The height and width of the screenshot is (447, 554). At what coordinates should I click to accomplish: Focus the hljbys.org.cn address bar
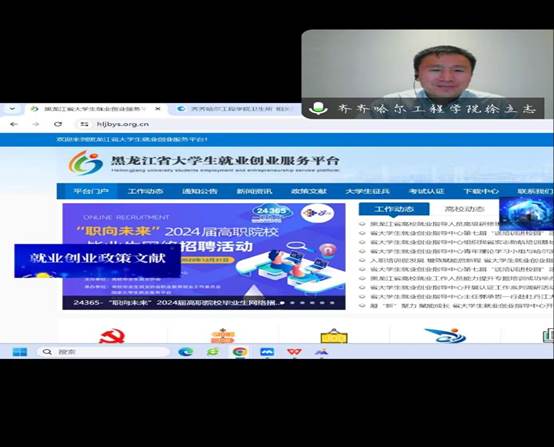123,124
